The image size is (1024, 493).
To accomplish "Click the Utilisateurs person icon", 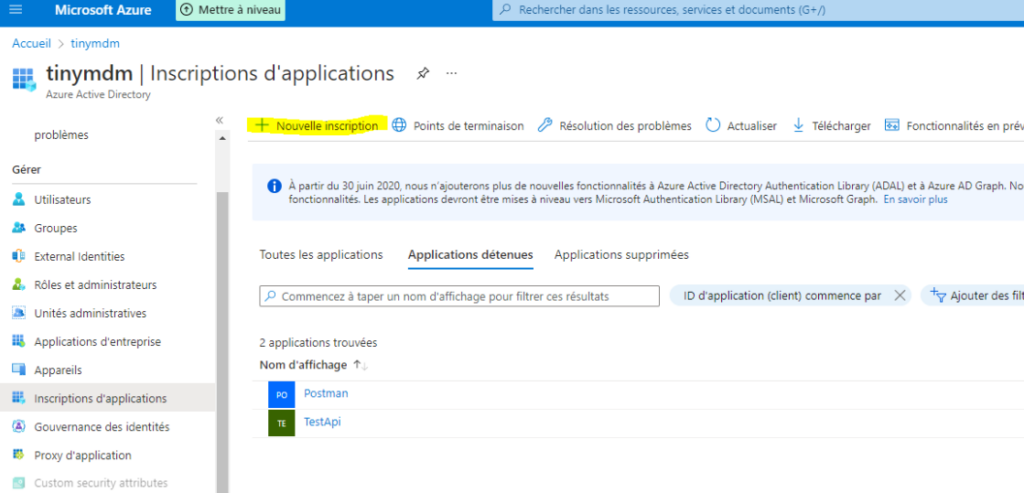I will pos(19,199).
